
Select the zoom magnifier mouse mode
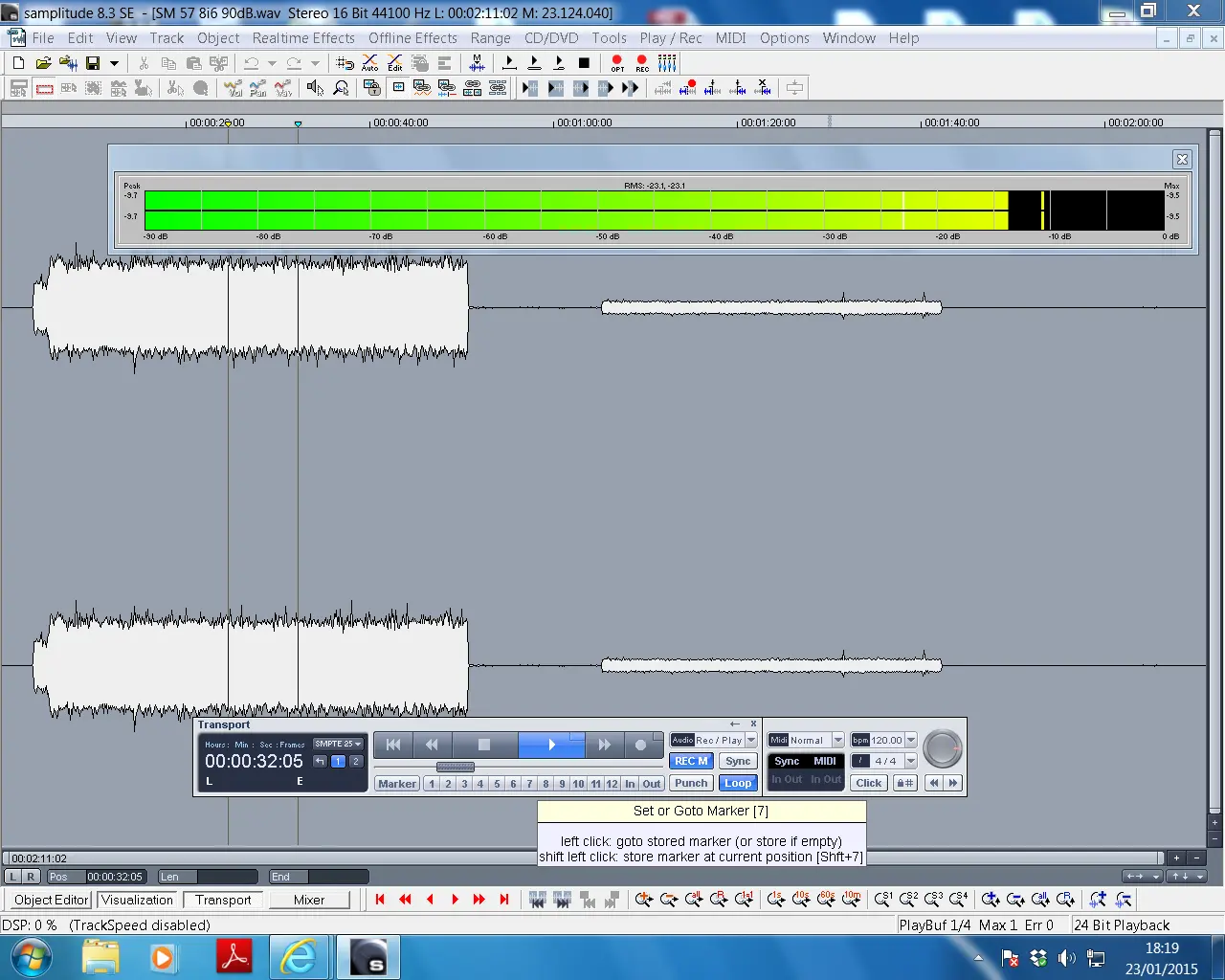341,88
